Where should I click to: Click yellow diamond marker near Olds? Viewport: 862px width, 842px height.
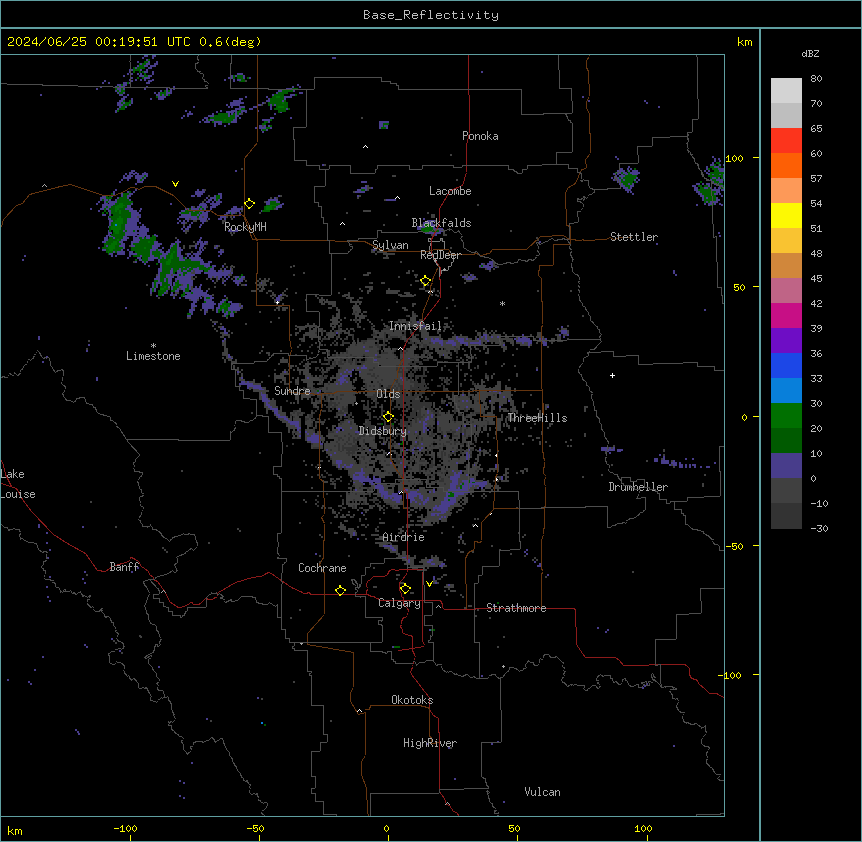click(x=388, y=417)
